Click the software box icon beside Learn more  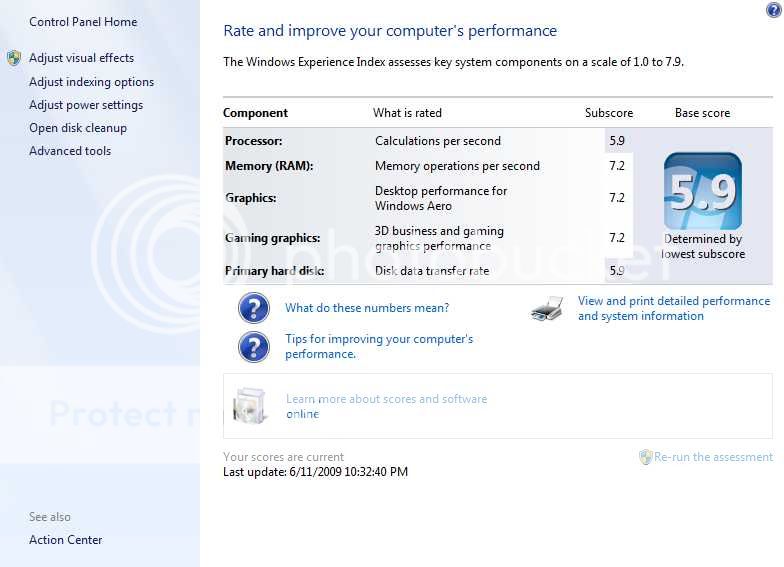[250, 405]
